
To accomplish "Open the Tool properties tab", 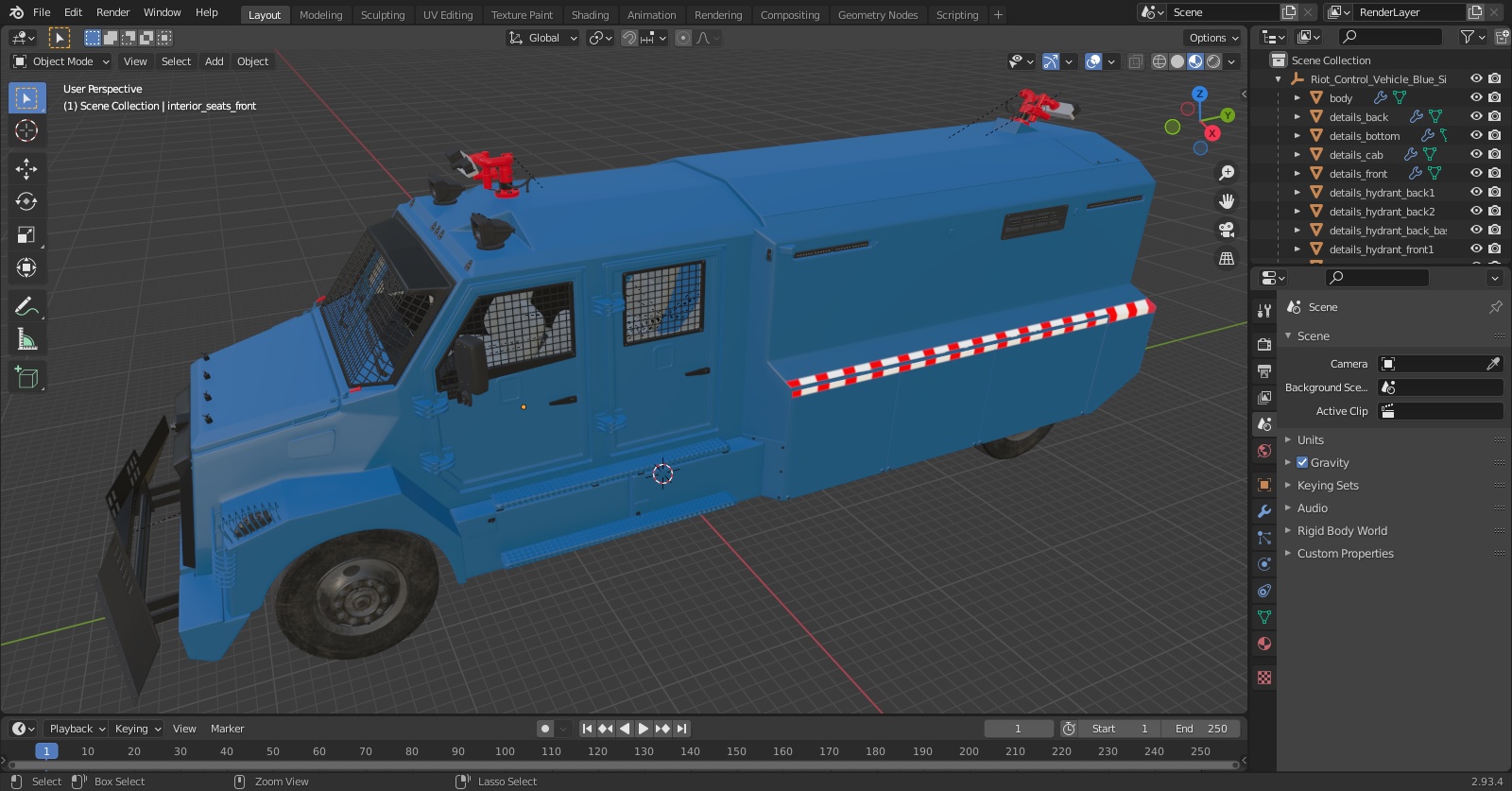I will 1264,310.
